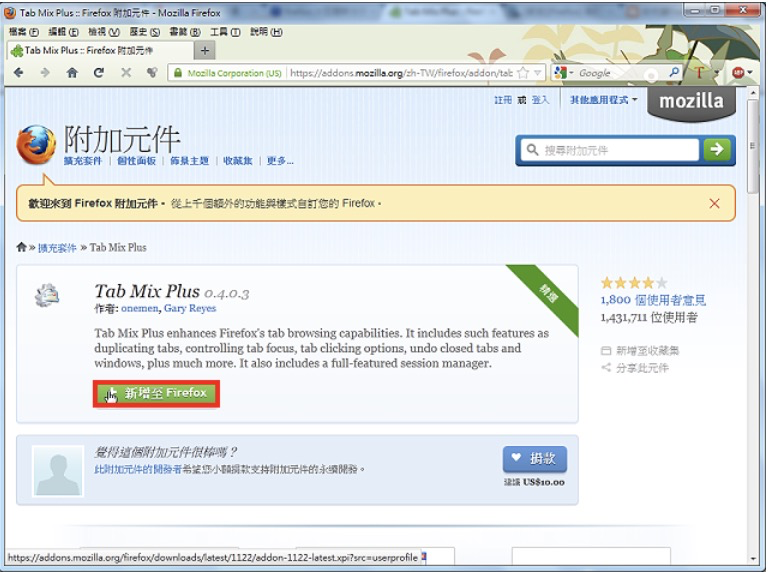Open the 檔案 (F) menu

pyautogui.click(x=24, y=32)
